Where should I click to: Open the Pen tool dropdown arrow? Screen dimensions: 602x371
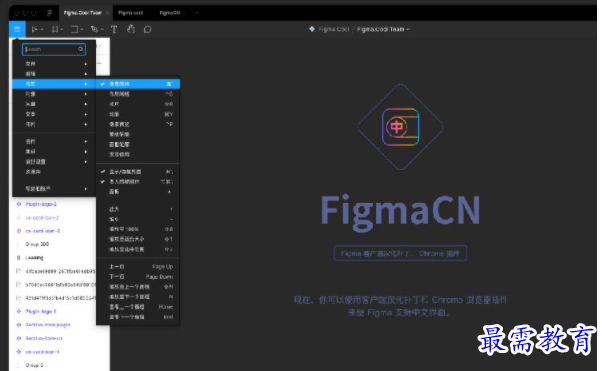tap(102, 30)
